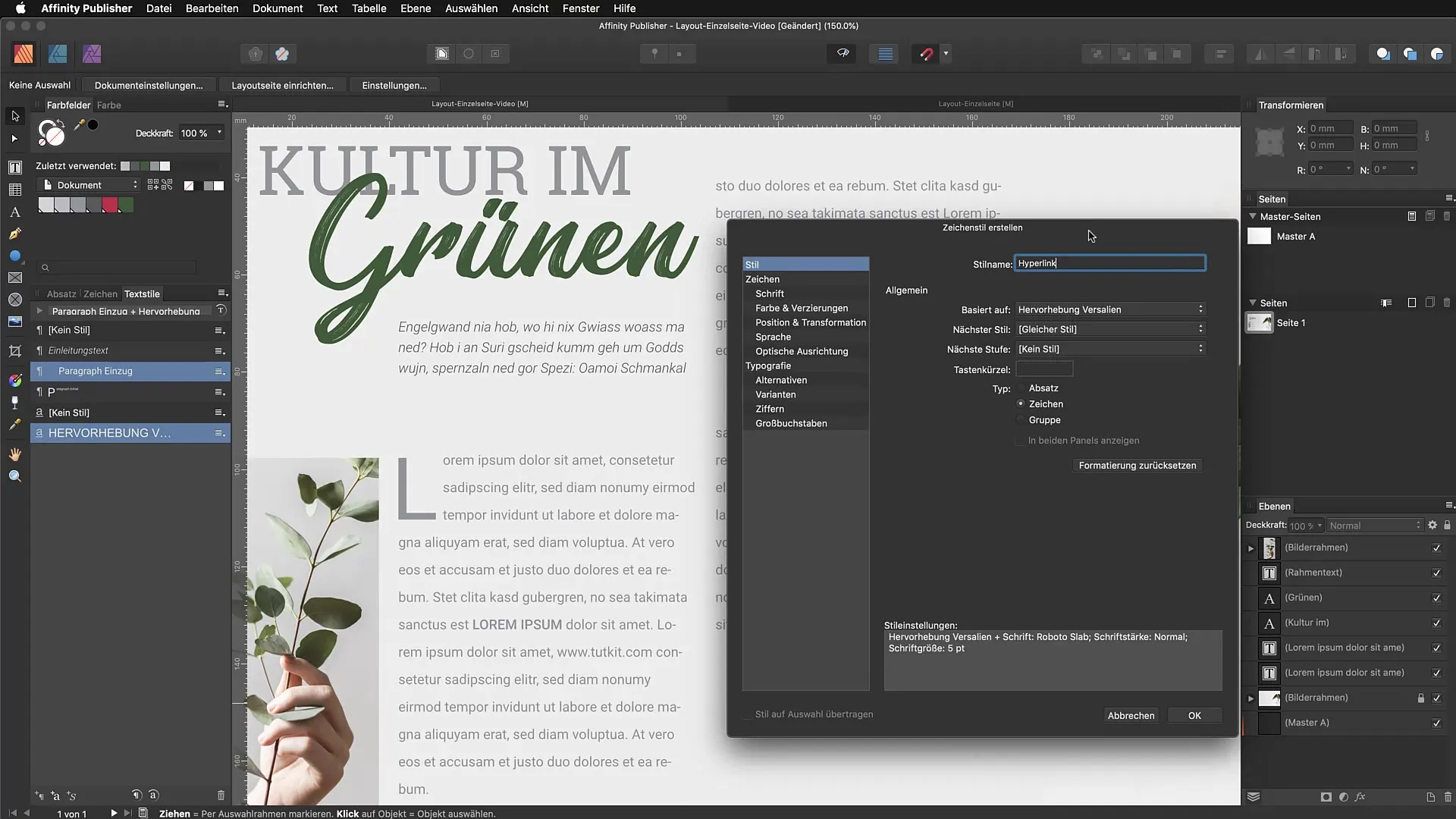Toggle baseline grid toolbar icon
This screenshot has width=1456, height=819.
point(885,54)
